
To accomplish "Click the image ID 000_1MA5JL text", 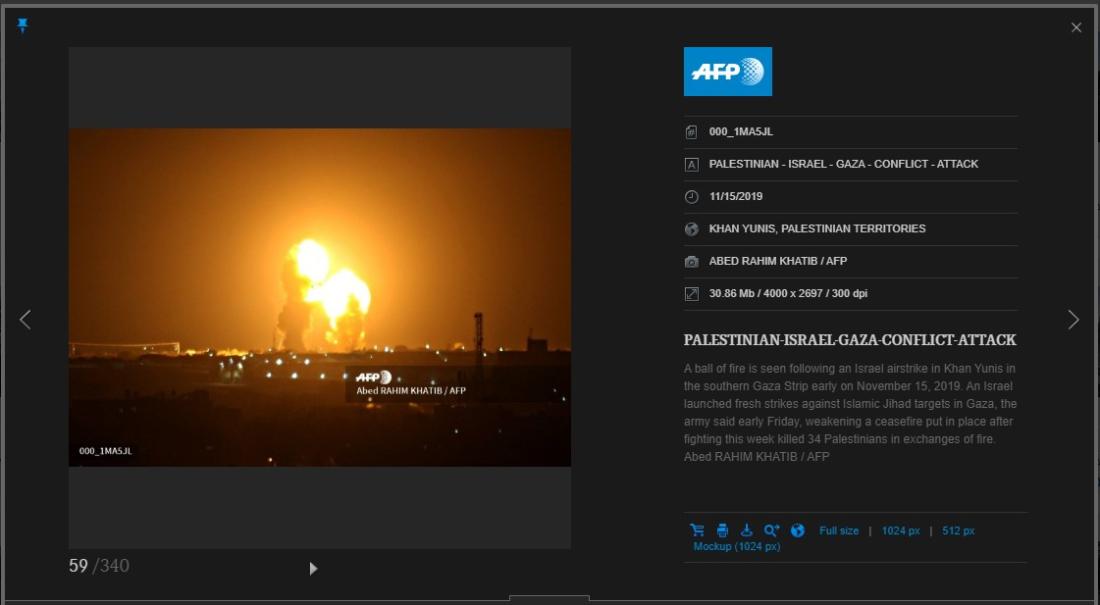I will [741, 131].
